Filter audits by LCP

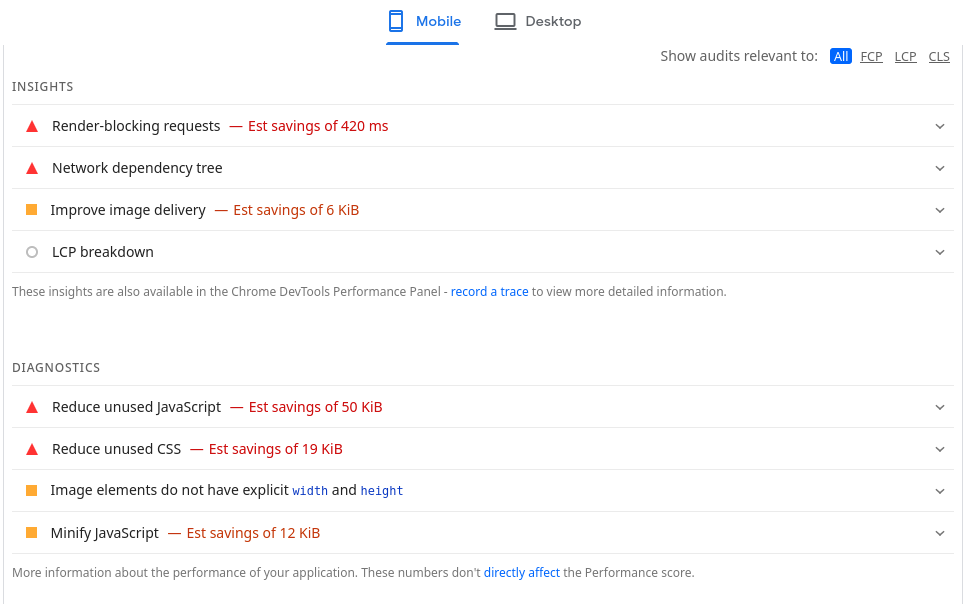click(905, 57)
